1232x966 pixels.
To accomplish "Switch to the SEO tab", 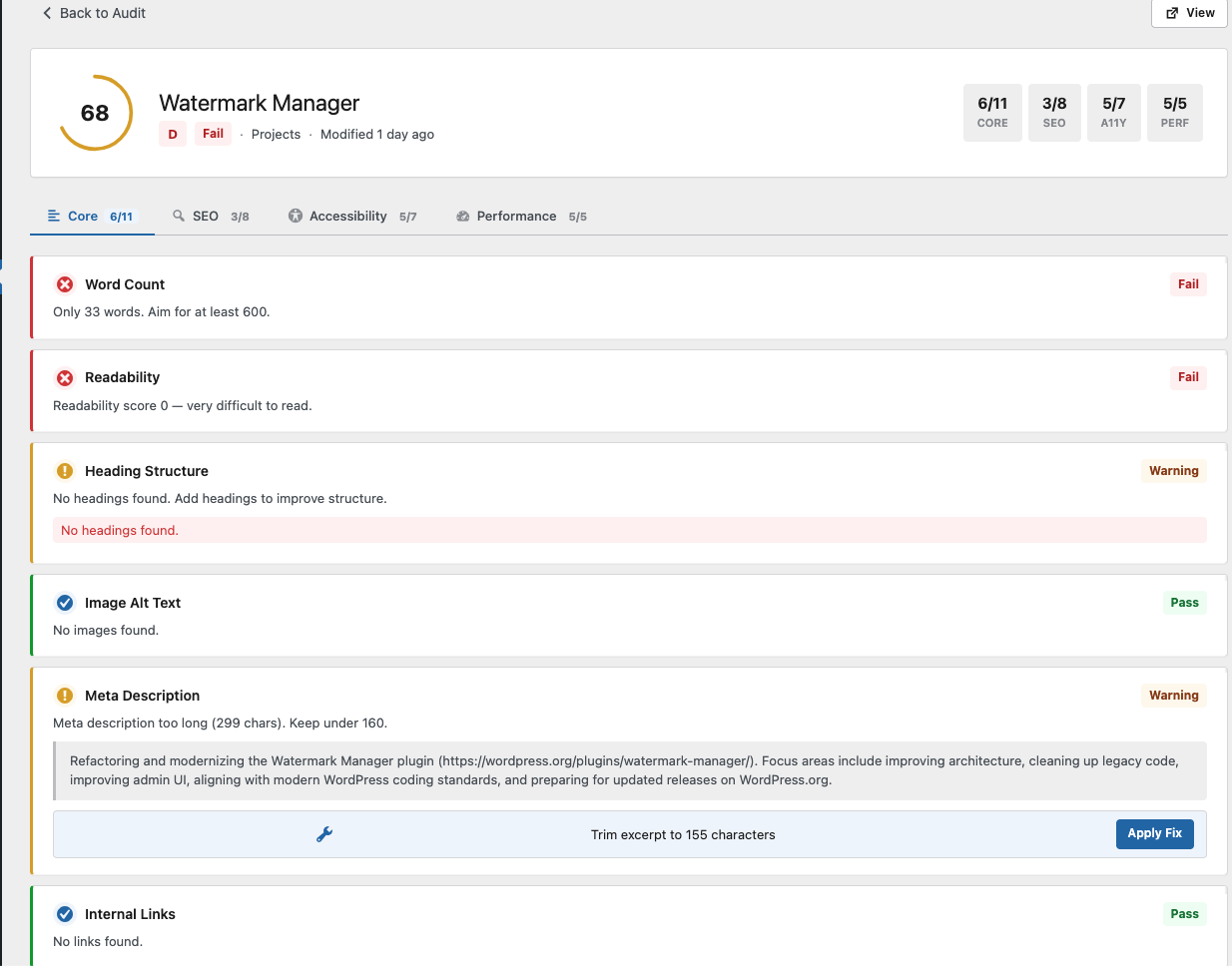I will pyautogui.click(x=211, y=216).
